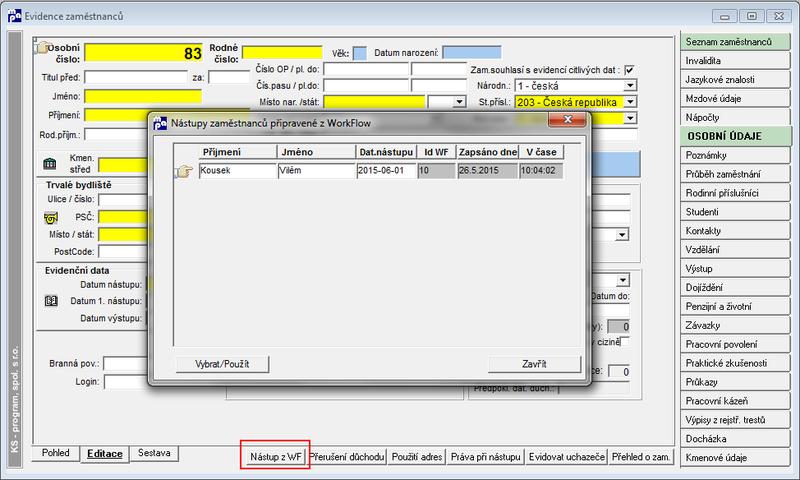Open the Kontakty section
This screenshot has height=480, width=800.
coord(735,231)
